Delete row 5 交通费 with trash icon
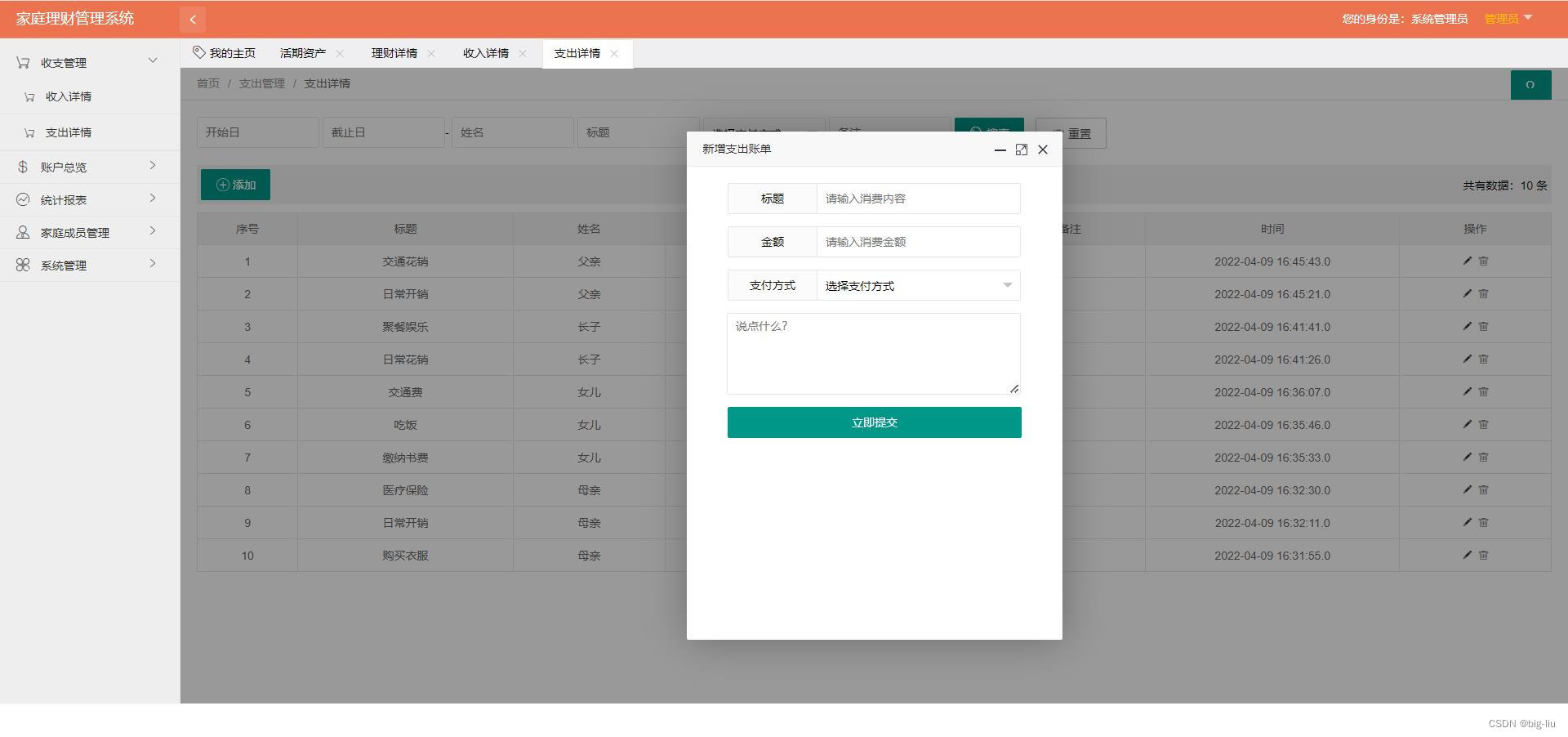The width and height of the screenshot is (1568, 737). tap(1484, 391)
